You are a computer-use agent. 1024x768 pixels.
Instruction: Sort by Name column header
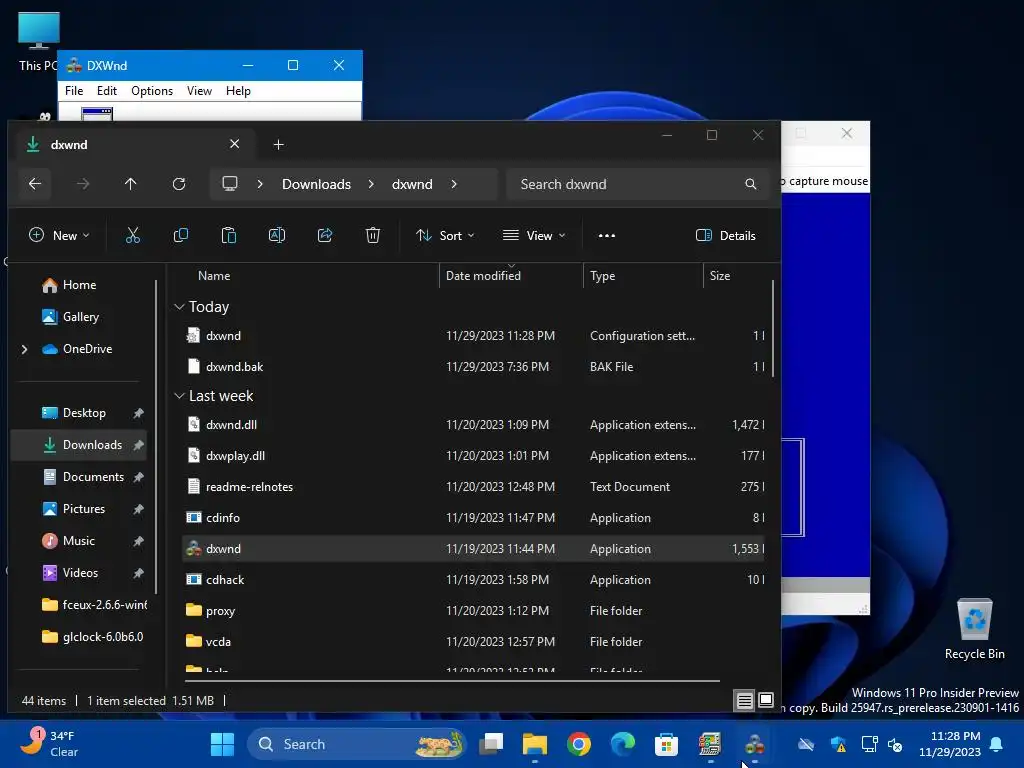pyautogui.click(x=214, y=276)
